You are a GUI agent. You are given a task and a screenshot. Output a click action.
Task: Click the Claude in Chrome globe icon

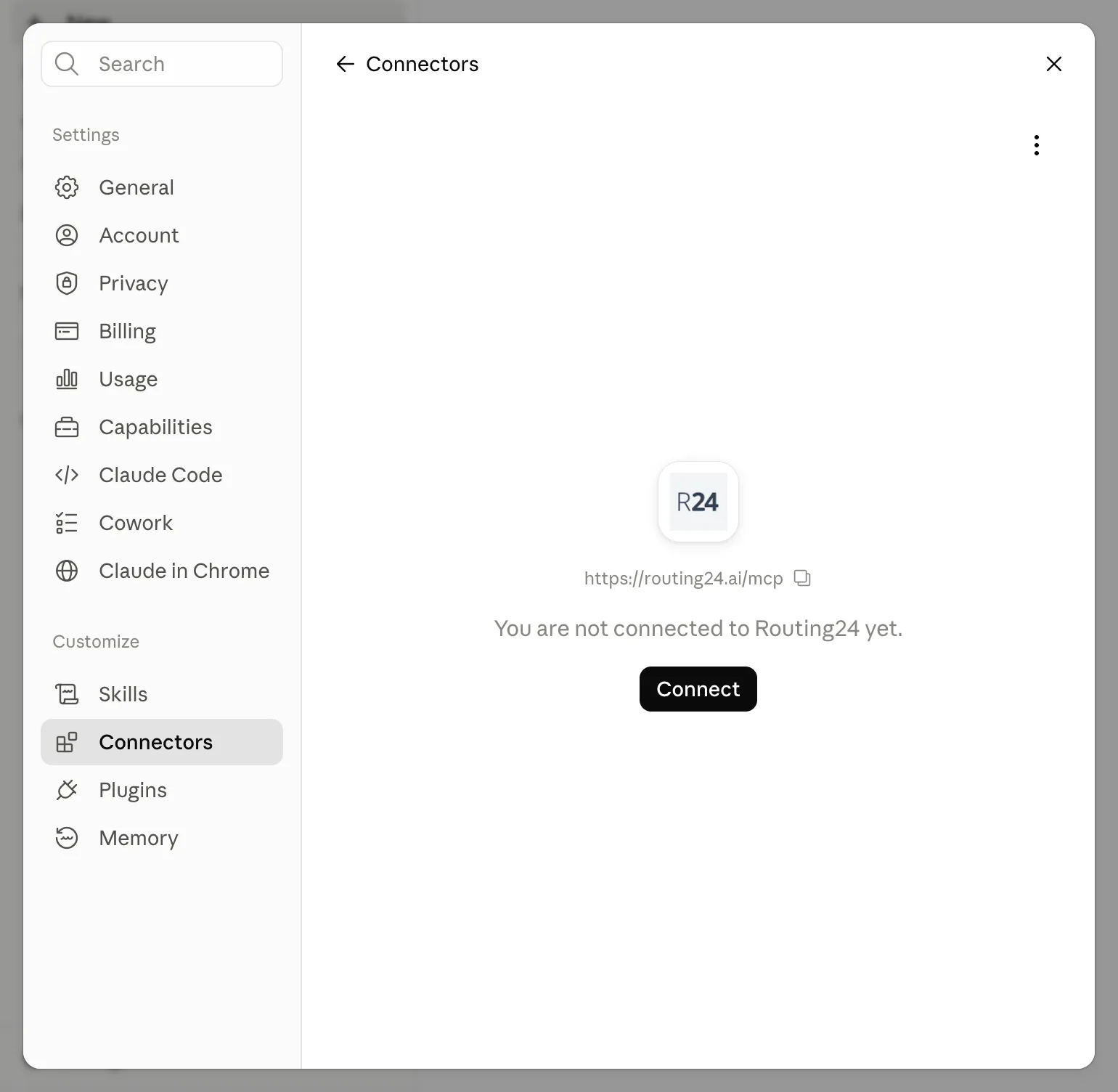click(x=67, y=571)
